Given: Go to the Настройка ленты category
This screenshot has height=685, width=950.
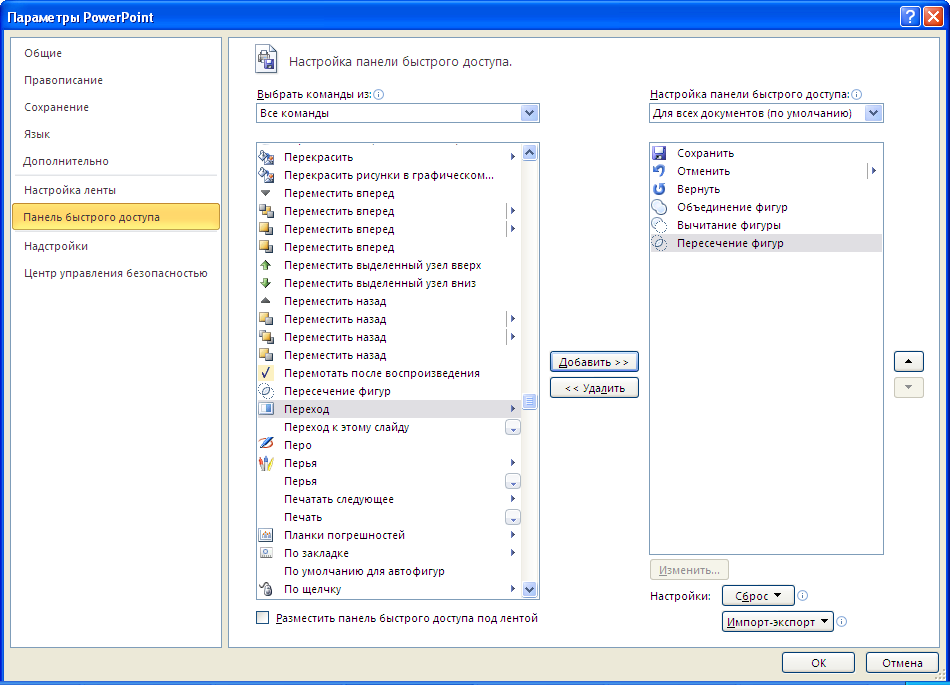Looking at the screenshot, I should pyautogui.click(x=70, y=190).
